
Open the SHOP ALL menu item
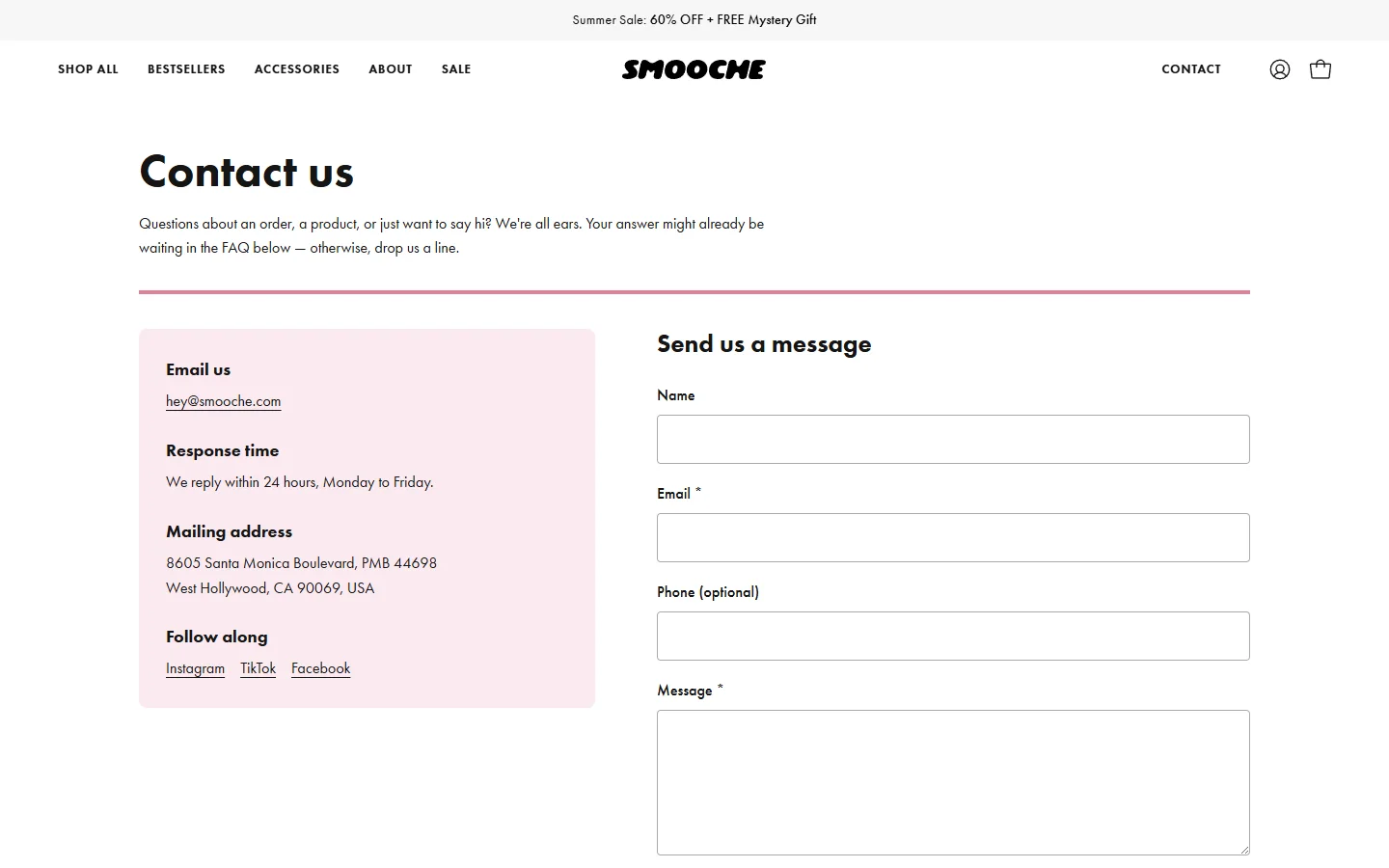[x=88, y=69]
